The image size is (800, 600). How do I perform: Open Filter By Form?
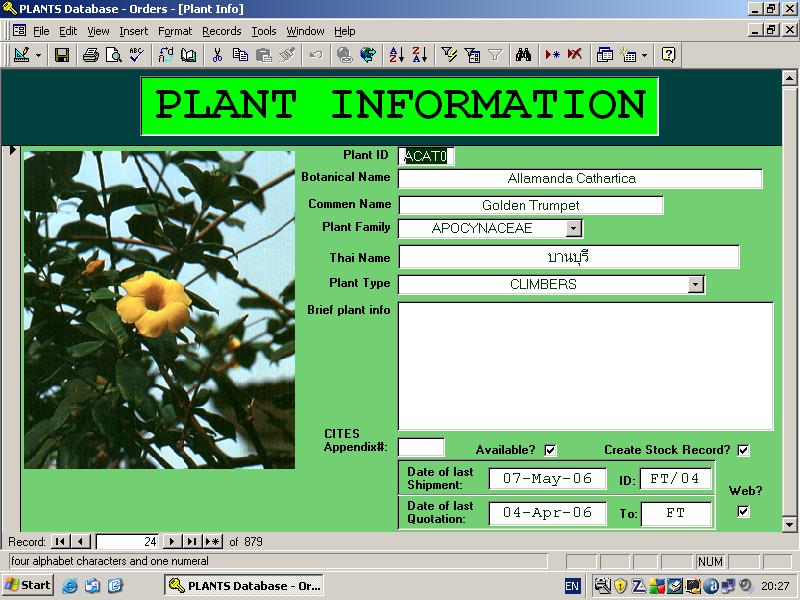472,55
